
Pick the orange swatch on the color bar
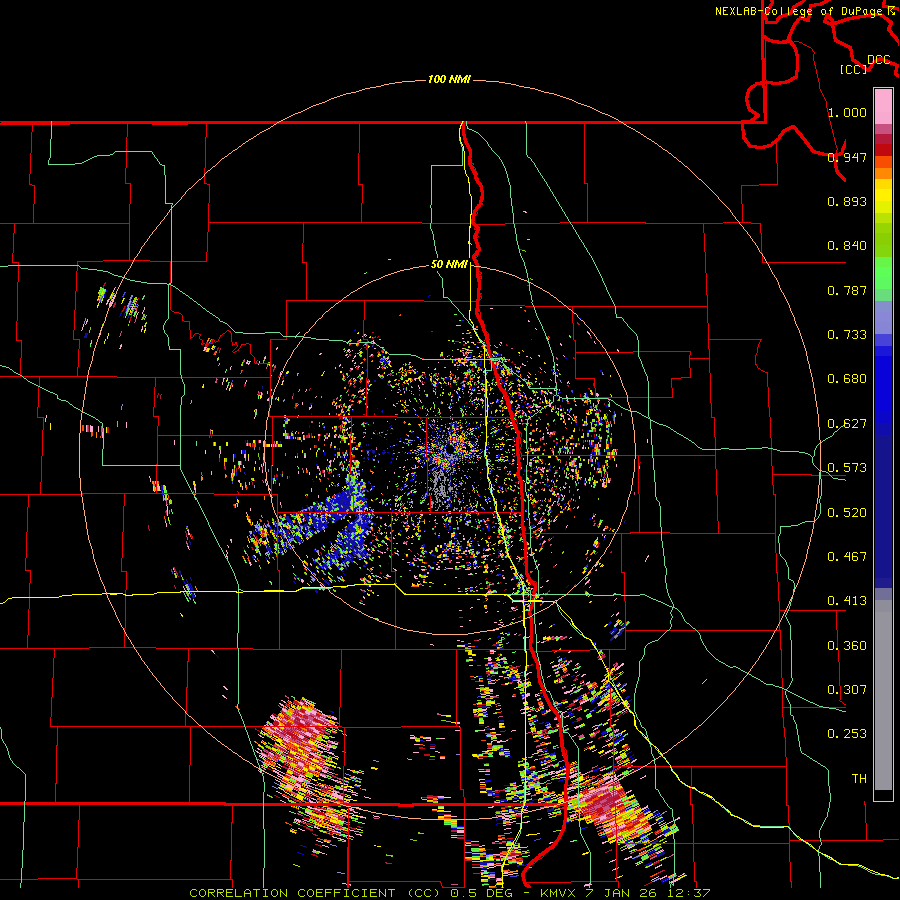tap(883, 173)
